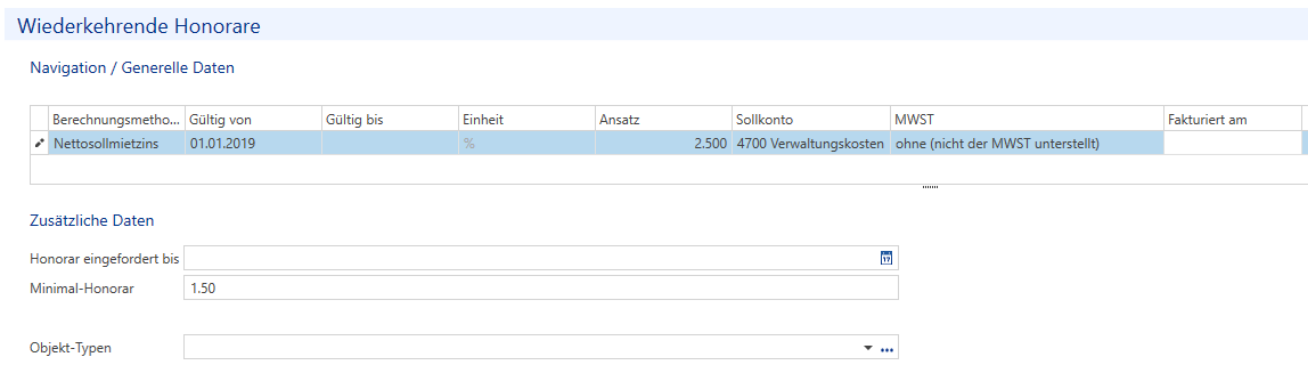Open calendar picker for Honorar eingefordert bis
This screenshot has width=1308, height=365.
coord(885,258)
